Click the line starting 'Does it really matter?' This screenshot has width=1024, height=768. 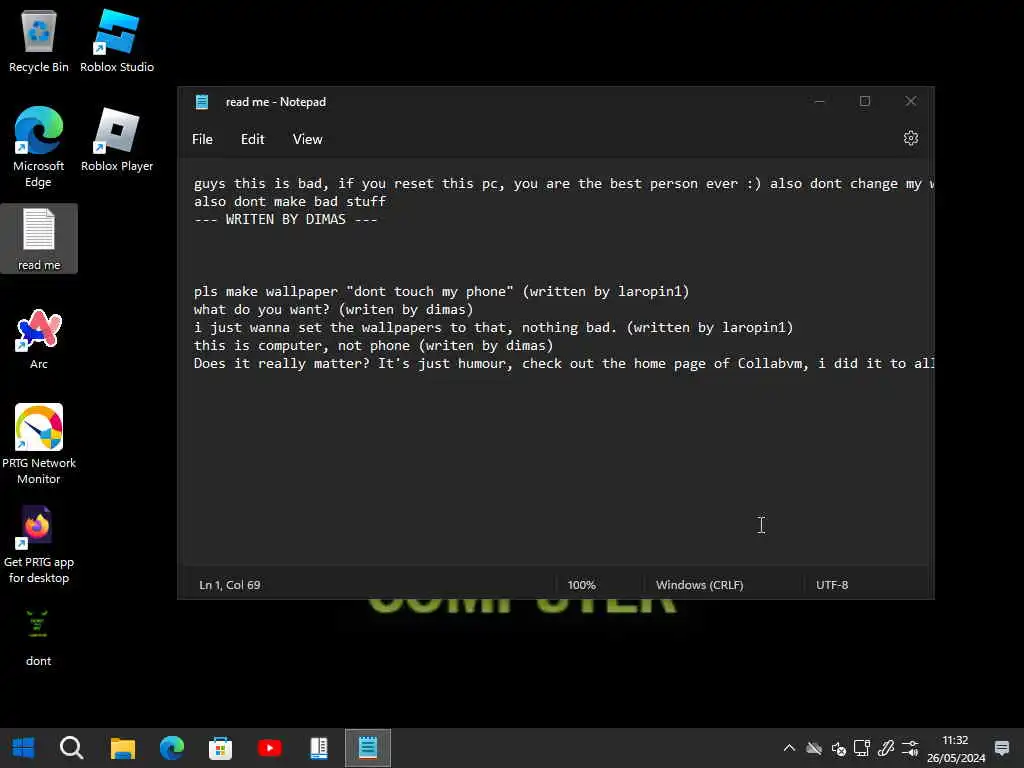tap(564, 364)
